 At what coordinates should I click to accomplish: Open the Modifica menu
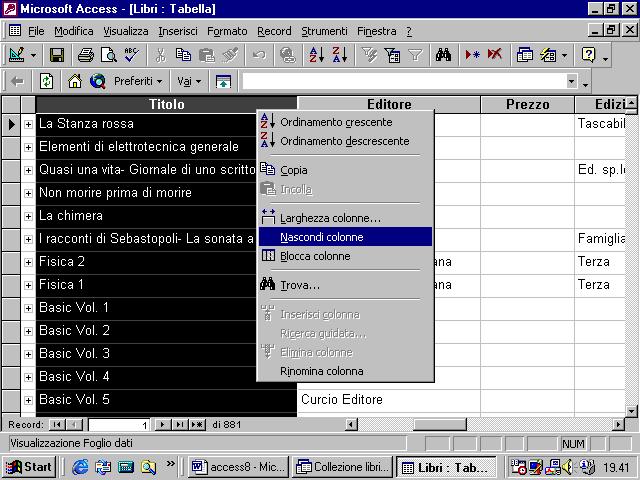(73, 31)
